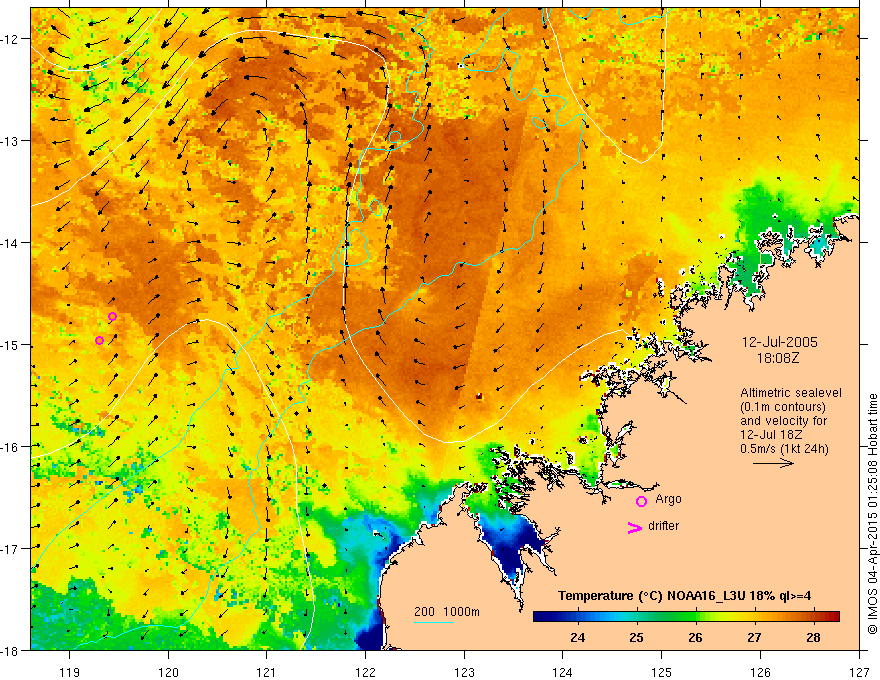The height and width of the screenshot is (680, 880).
Task: Click the IMOS copyright timestamp text
Action: coord(872,515)
